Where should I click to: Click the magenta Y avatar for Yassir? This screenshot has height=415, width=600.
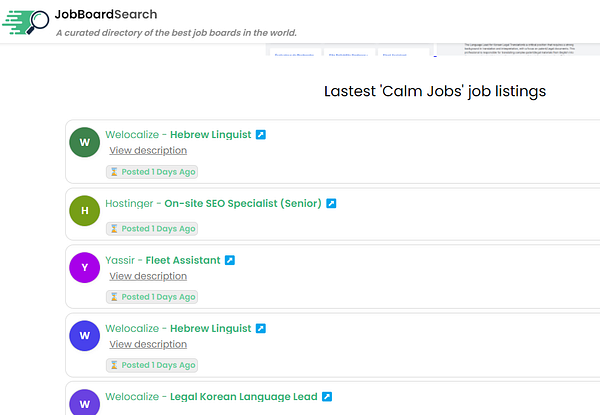(x=85, y=267)
